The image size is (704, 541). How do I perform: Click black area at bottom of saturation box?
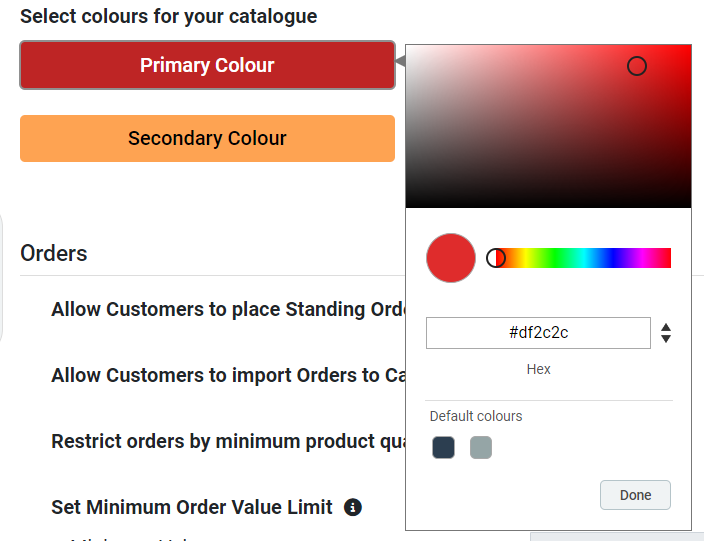[x=548, y=201]
